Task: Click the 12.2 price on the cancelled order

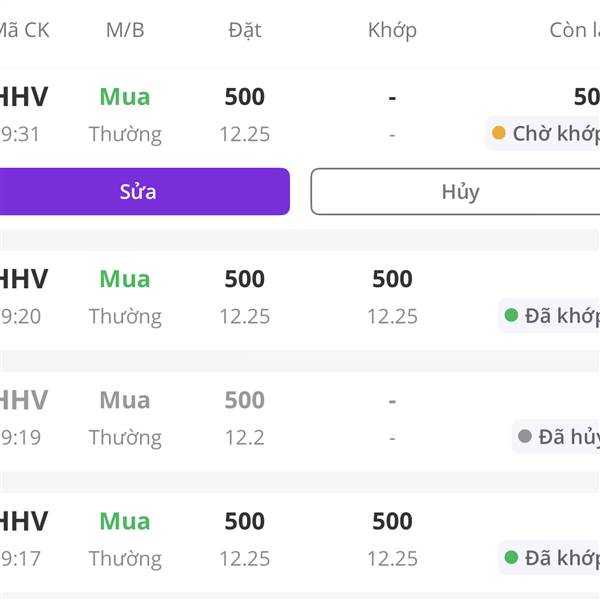Action: tap(244, 437)
